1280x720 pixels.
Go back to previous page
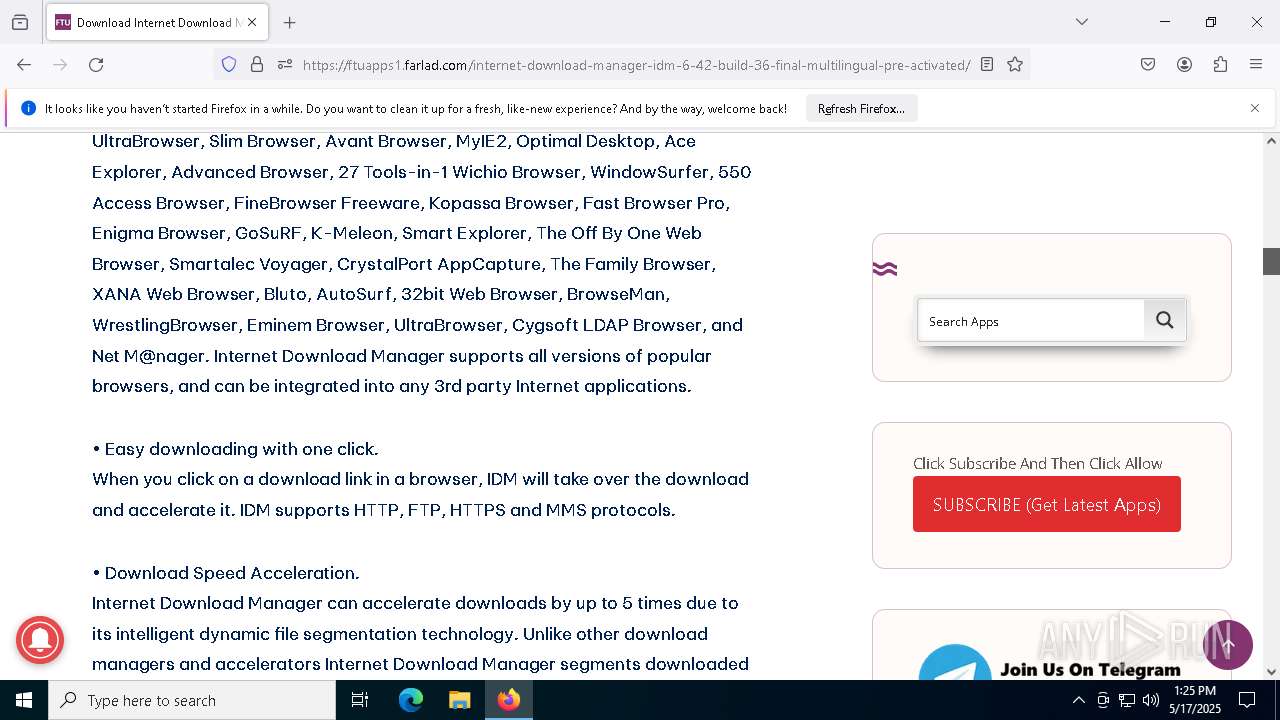click(24, 65)
